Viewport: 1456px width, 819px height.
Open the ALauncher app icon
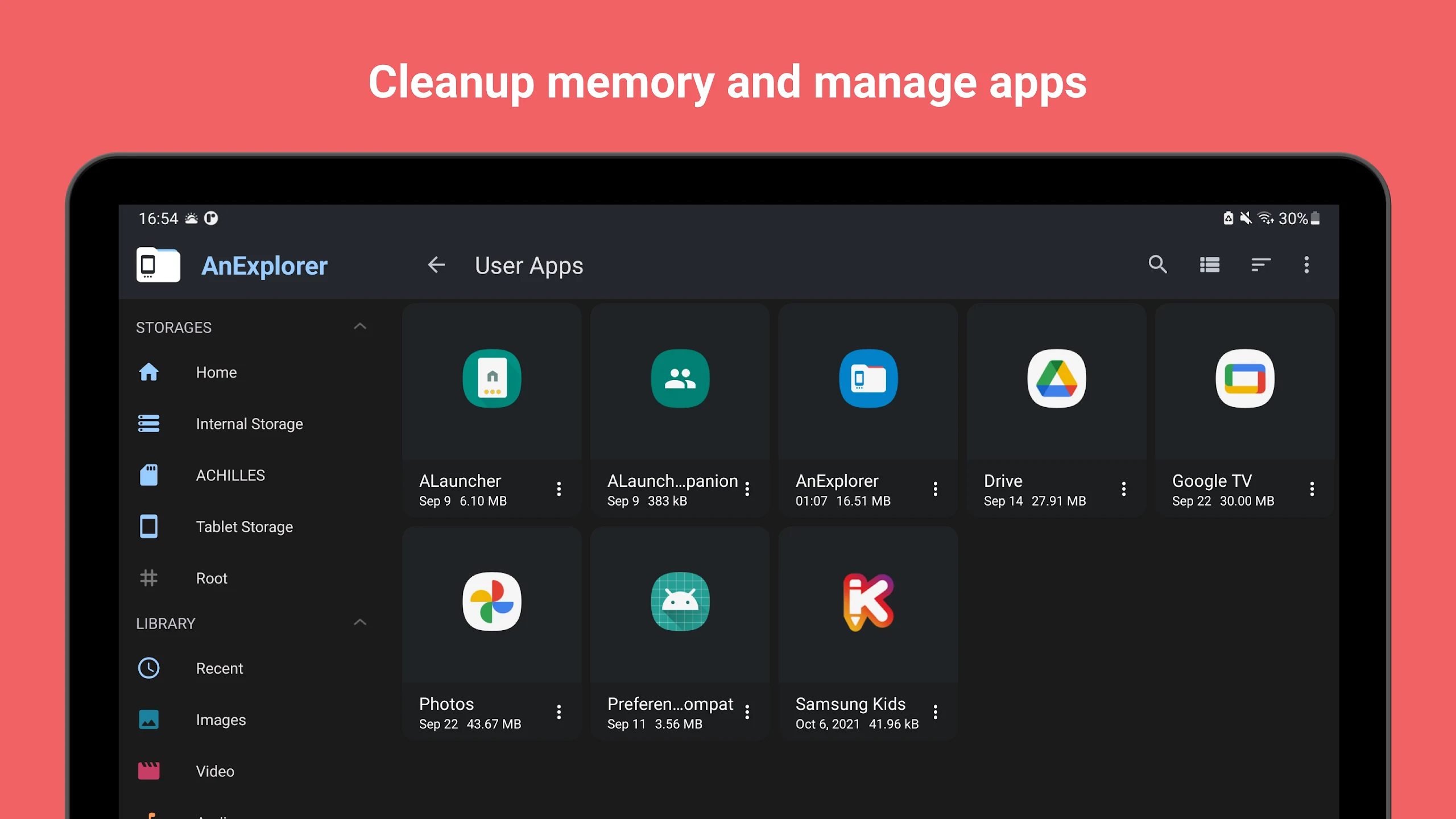pyautogui.click(x=492, y=378)
